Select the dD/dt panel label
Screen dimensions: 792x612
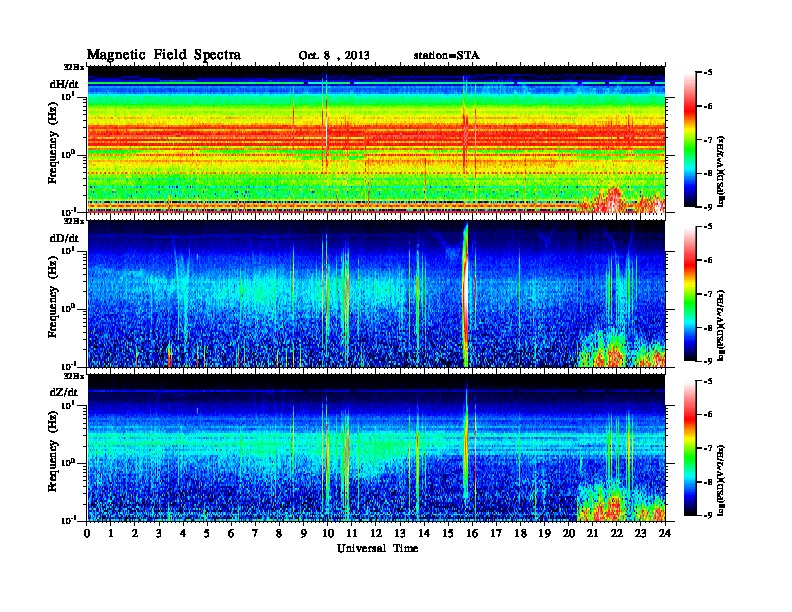coord(64,238)
